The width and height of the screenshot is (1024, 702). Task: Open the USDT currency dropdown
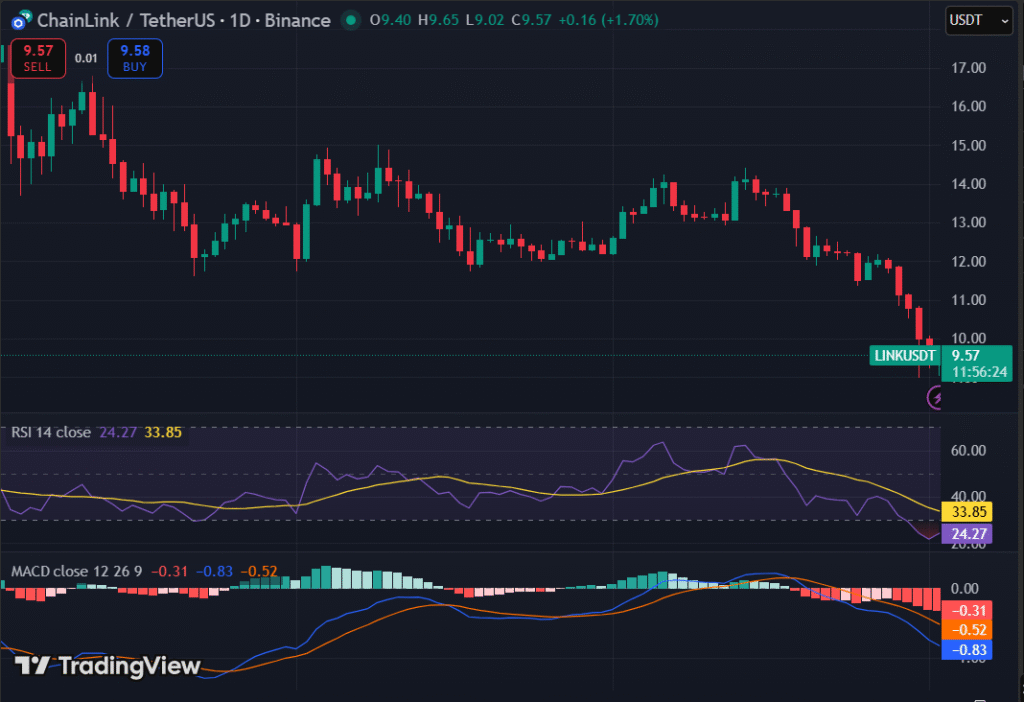click(x=979, y=20)
